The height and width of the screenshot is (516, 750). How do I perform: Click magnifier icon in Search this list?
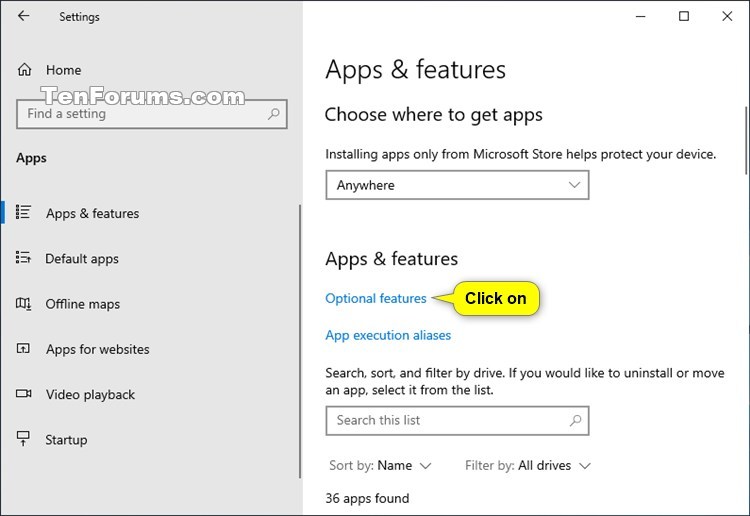(576, 420)
